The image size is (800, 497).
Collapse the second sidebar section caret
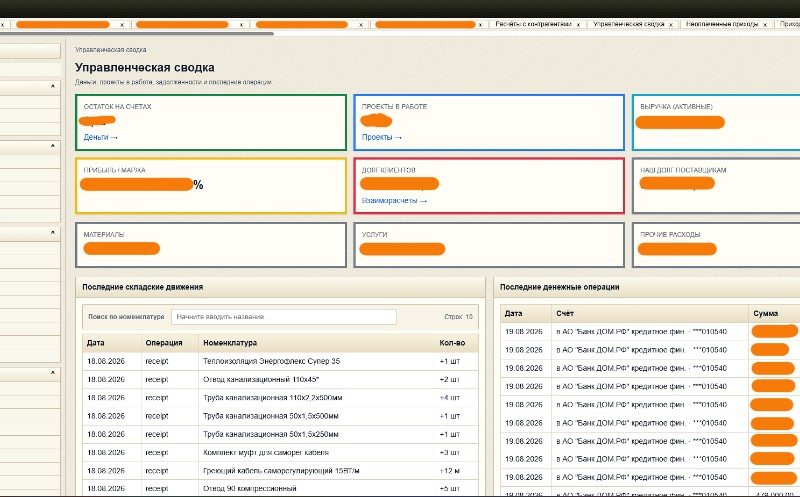click(53, 146)
